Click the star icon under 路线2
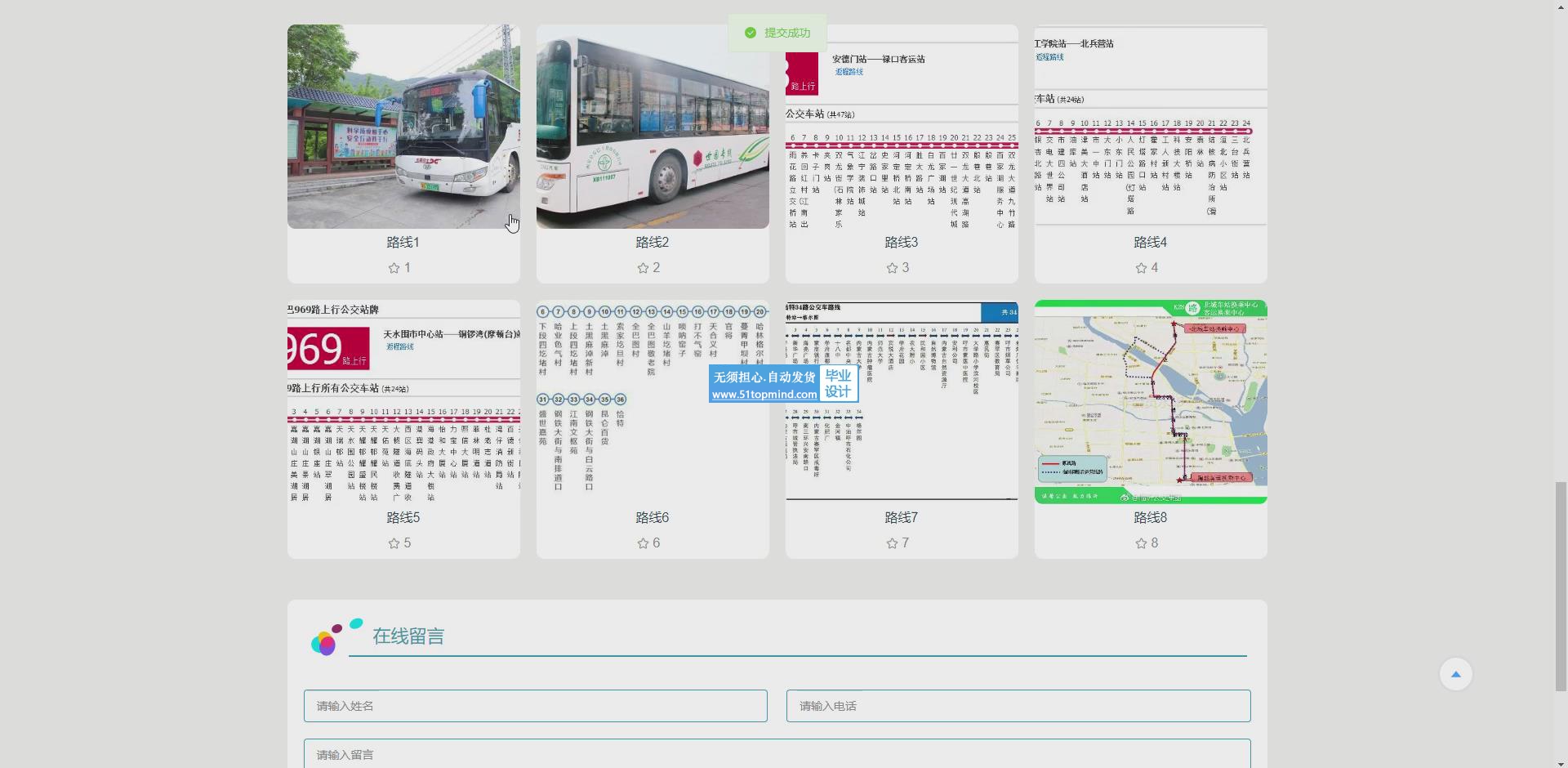Viewport: 1568px width, 768px height. (644, 268)
